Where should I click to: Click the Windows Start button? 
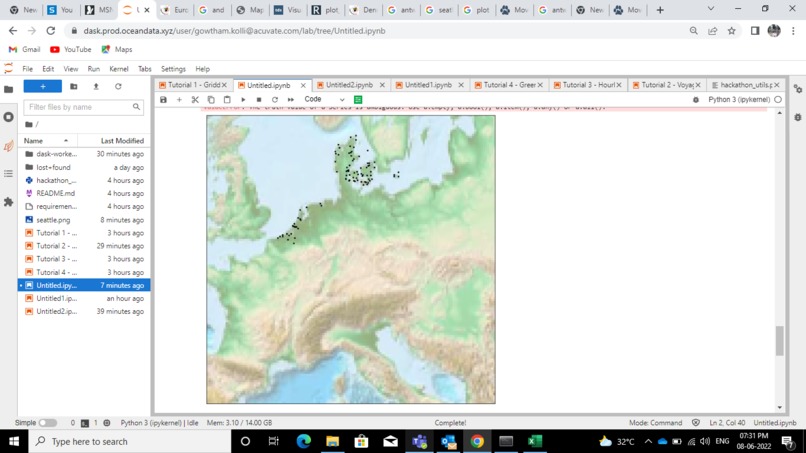click(14, 441)
